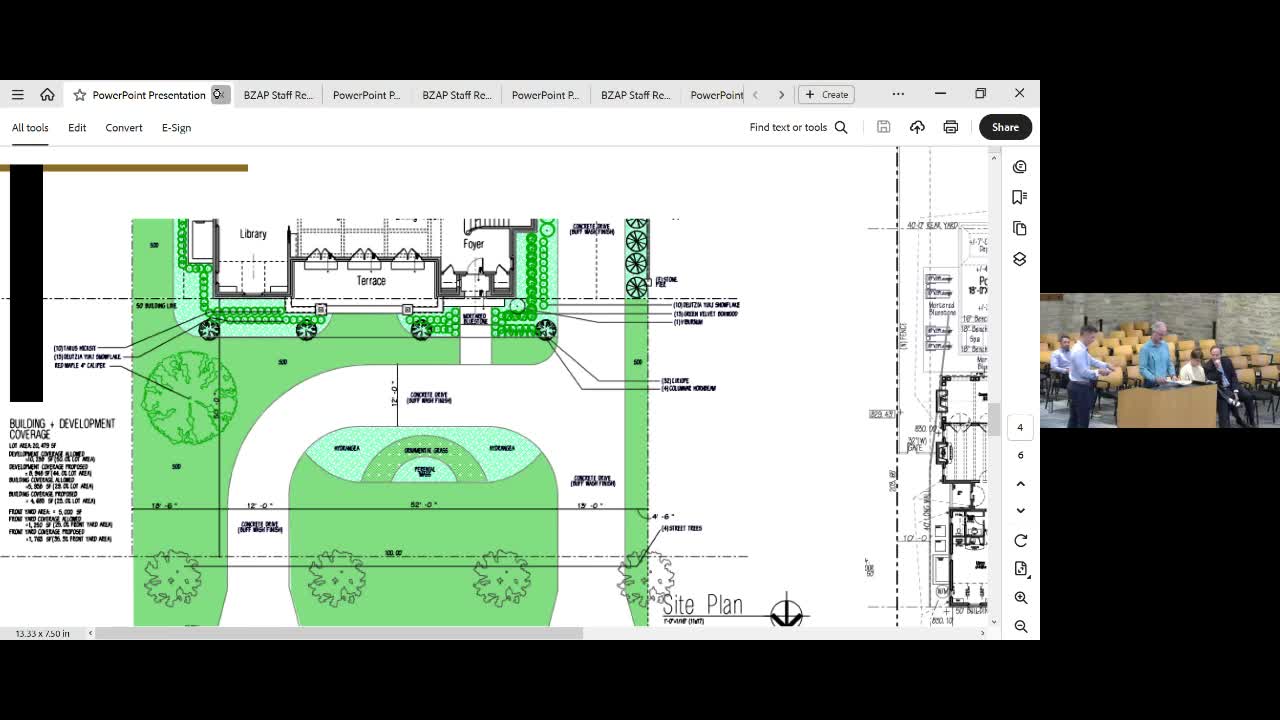Print the document
Viewport: 1280px width, 720px height.
[x=950, y=127]
